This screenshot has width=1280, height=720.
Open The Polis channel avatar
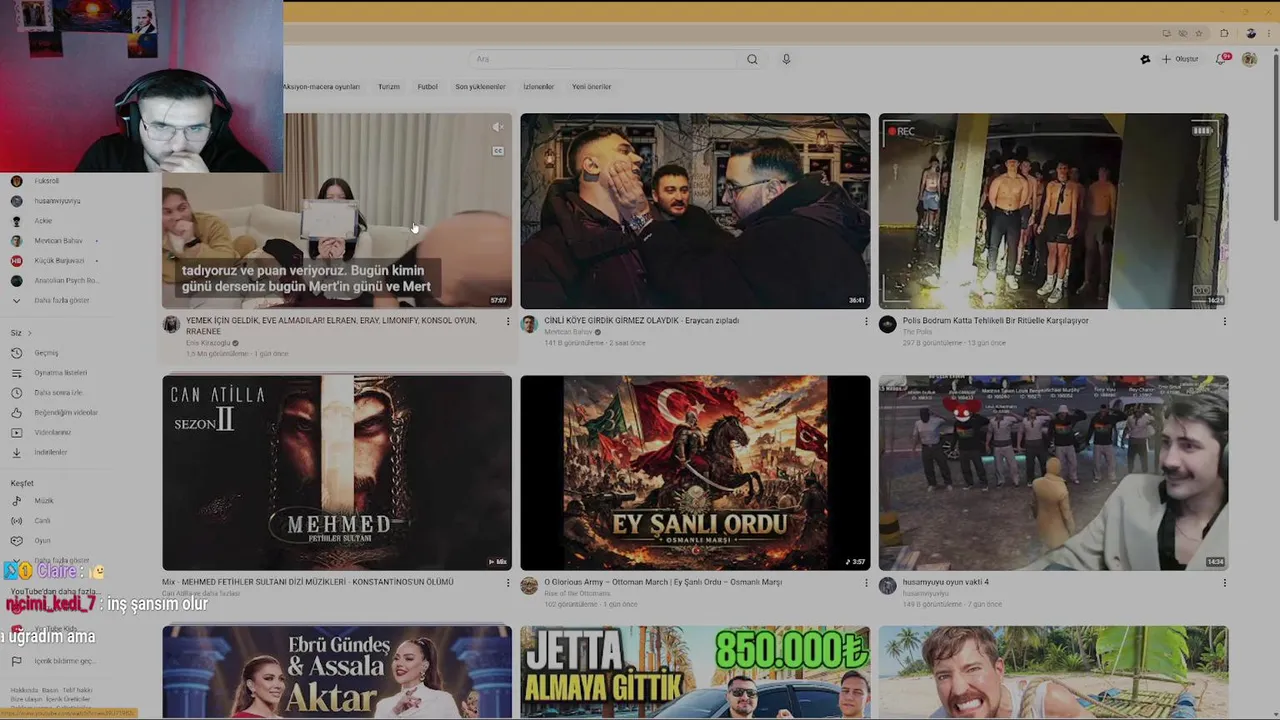coord(887,325)
